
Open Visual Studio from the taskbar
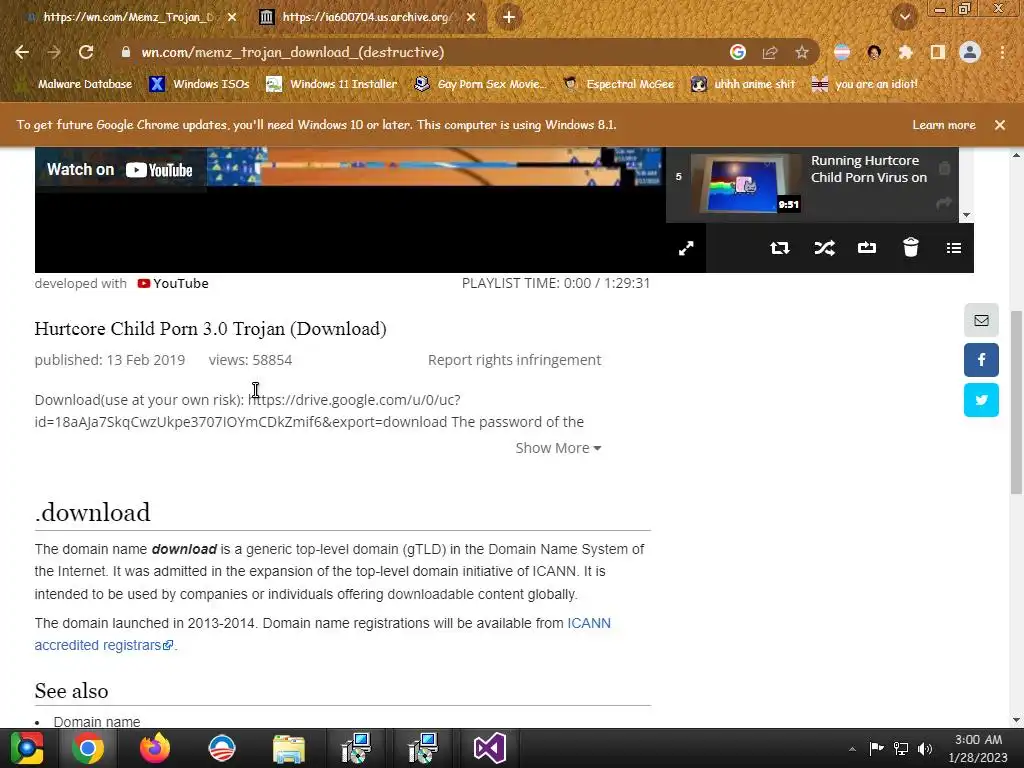[489, 748]
